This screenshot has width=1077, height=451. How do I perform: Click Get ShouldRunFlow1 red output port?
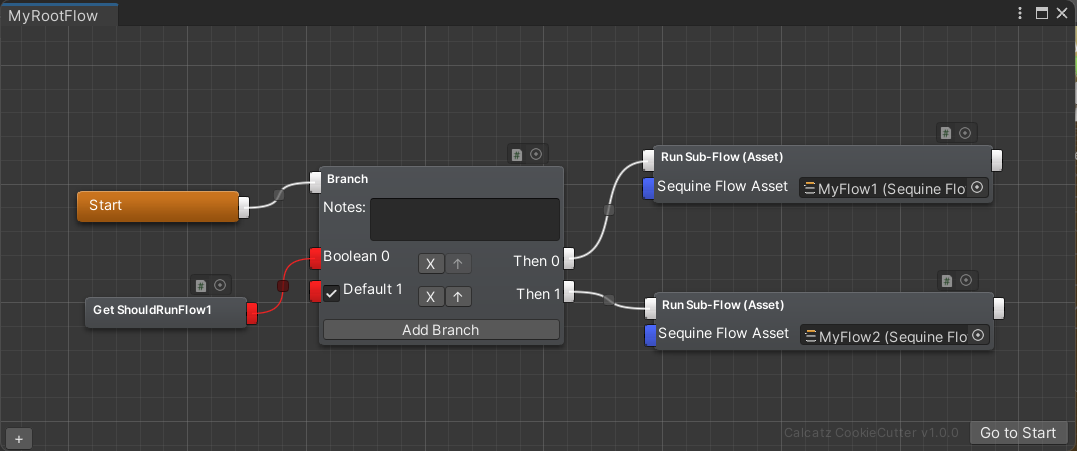251,313
